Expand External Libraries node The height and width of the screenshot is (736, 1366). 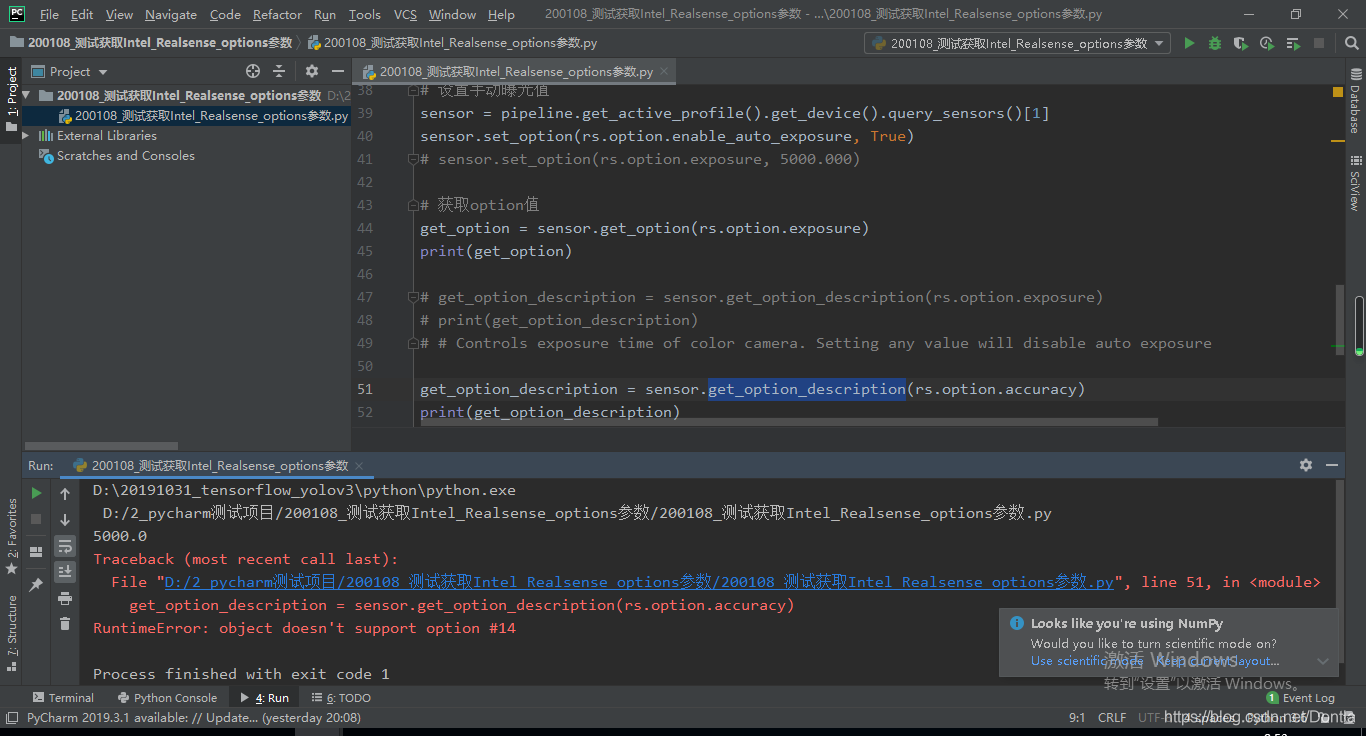28,135
